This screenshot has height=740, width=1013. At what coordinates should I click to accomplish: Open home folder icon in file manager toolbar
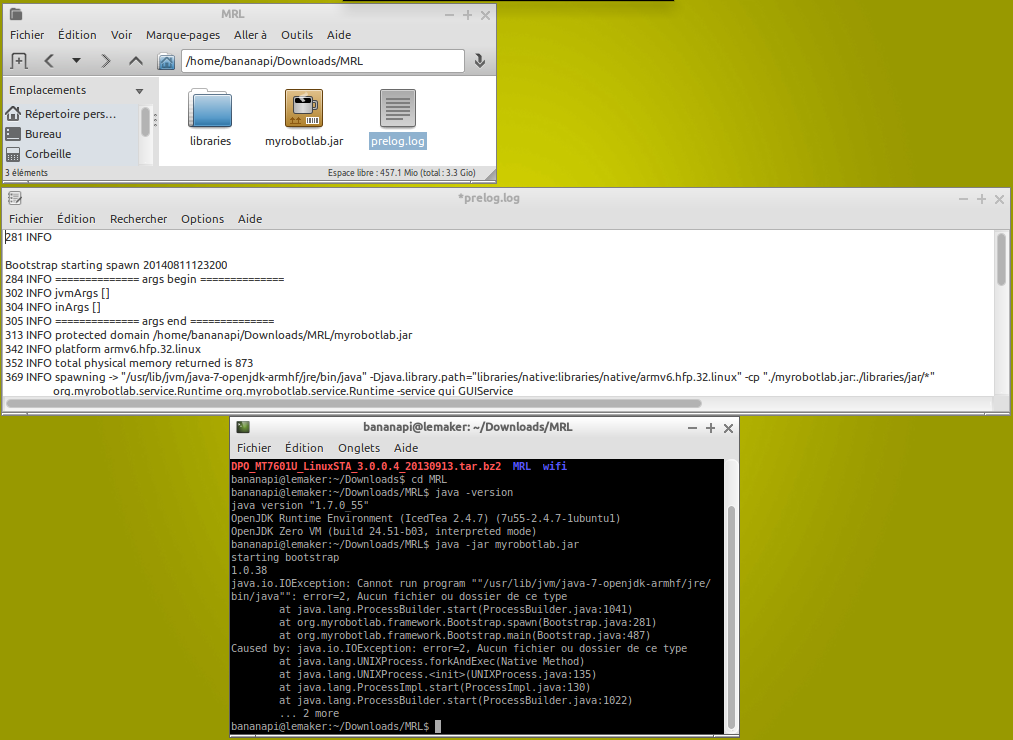point(166,61)
